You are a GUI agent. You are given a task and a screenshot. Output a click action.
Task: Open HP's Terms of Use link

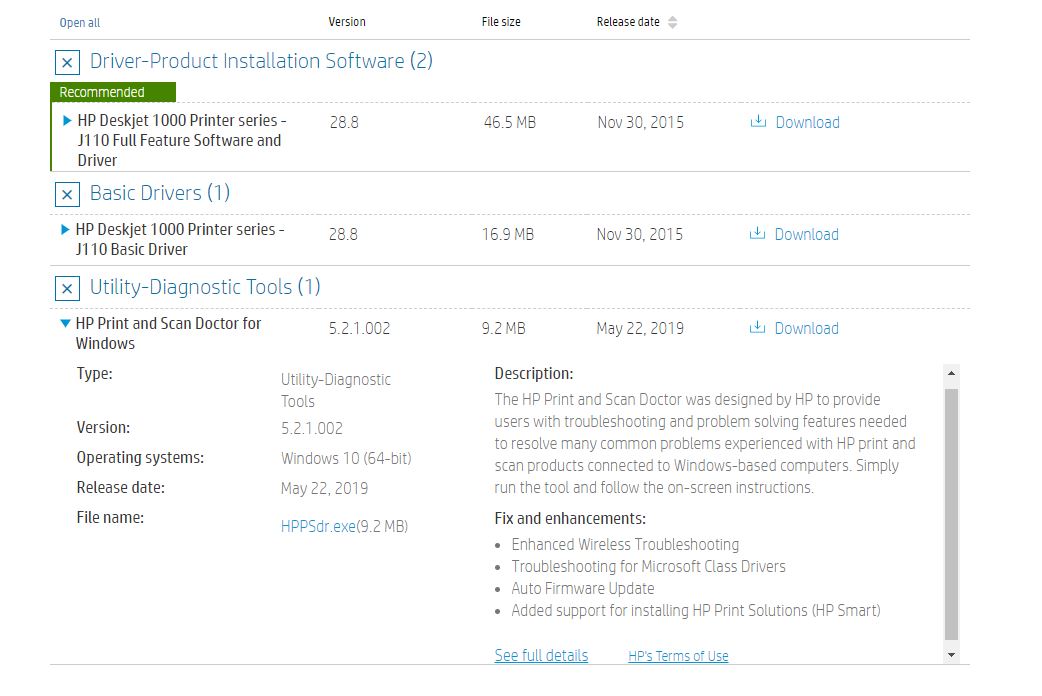[678, 657]
